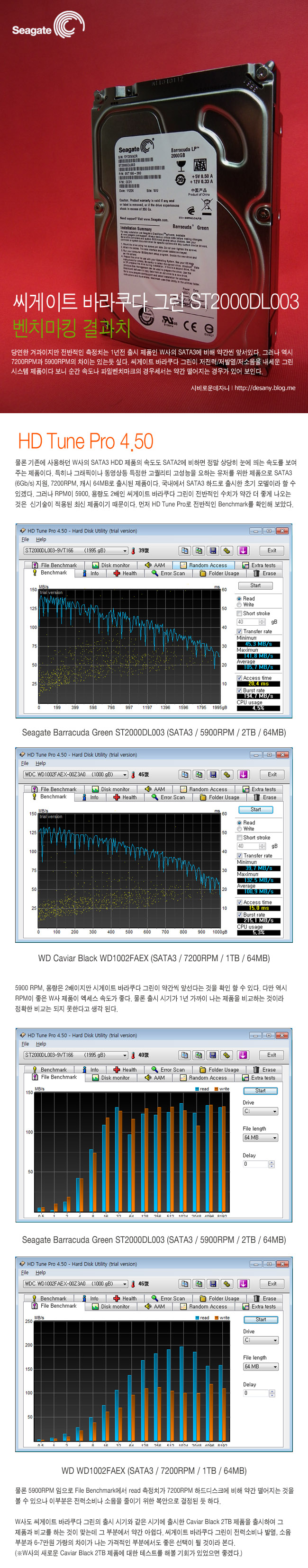Click copy-screenshot icon in Seagate File Benchmark window
The width and height of the screenshot is (308, 1568).
coord(198,1055)
